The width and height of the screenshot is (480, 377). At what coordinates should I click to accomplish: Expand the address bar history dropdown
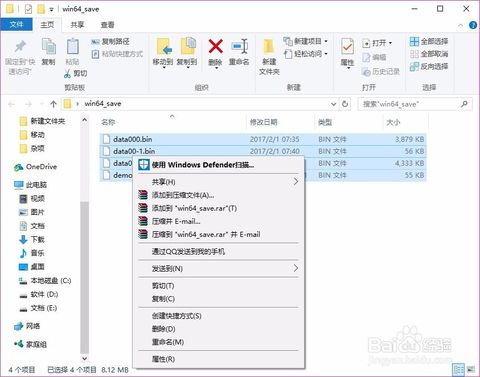click(333, 104)
